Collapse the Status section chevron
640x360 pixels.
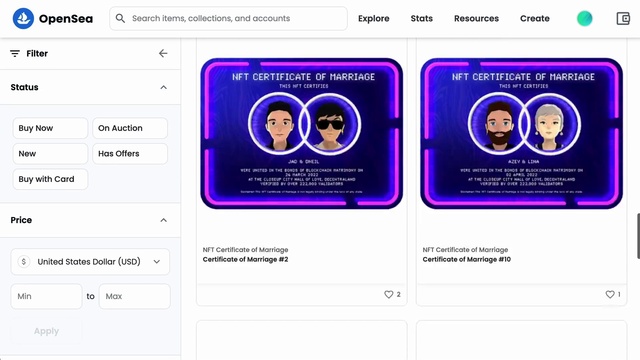[163, 87]
